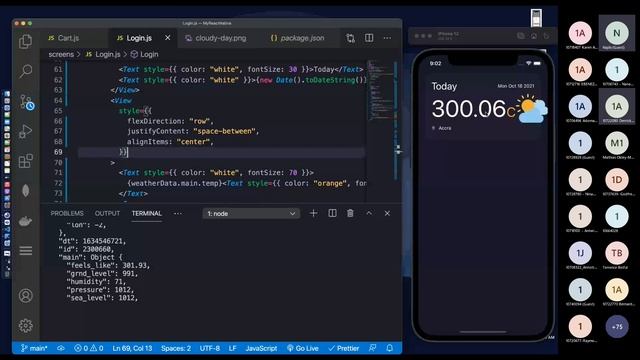This screenshot has width=640, height=360.
Task: Kill the terminal with trash icon
Action: [350, 213]
